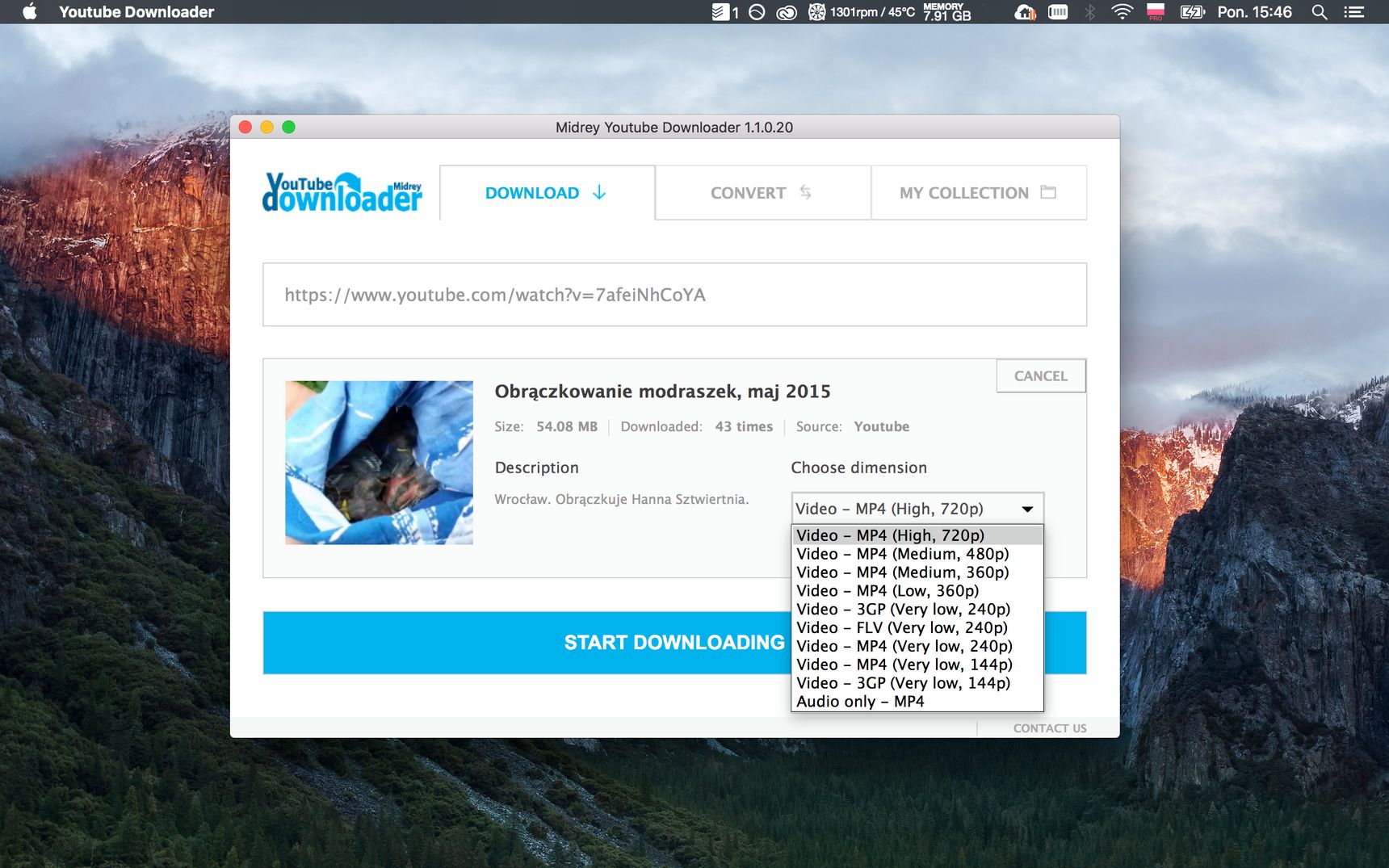Click the Source Youtube text

(853, 426)
